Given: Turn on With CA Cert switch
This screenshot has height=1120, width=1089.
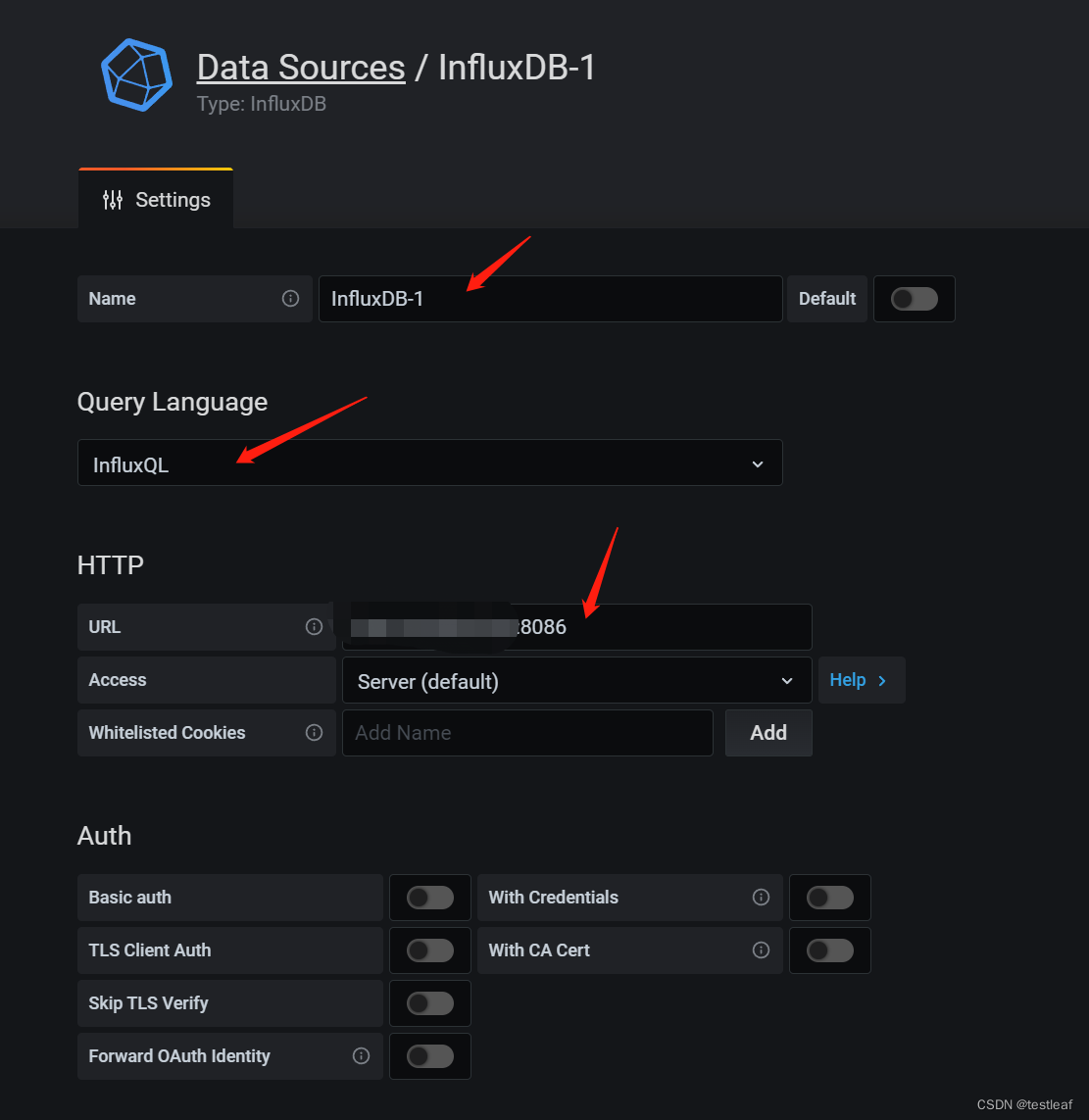Looking at the screenshot, I should pos(829,950).
